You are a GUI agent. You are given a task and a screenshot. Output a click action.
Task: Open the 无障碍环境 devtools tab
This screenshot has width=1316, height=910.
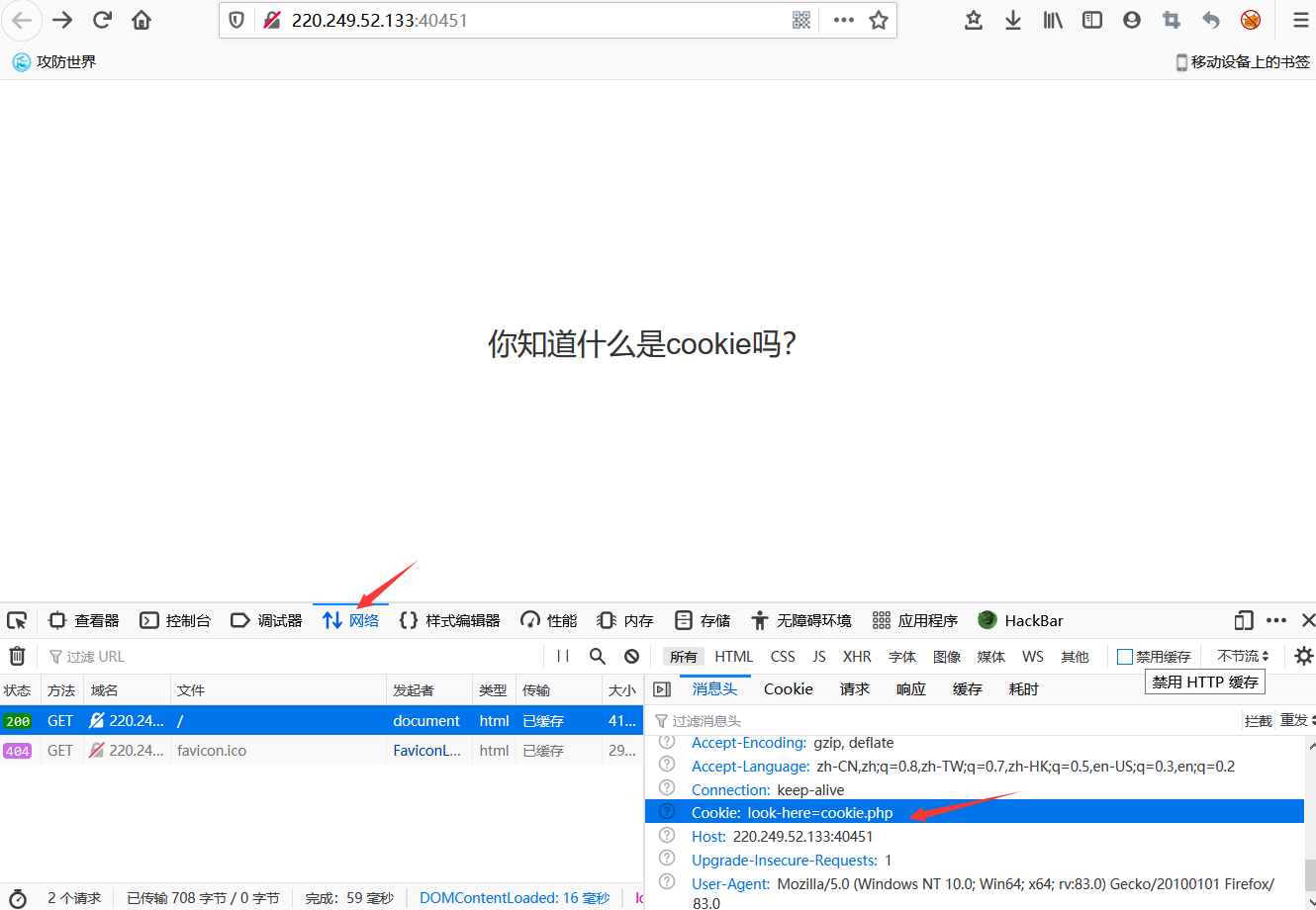tap(800, 620)
